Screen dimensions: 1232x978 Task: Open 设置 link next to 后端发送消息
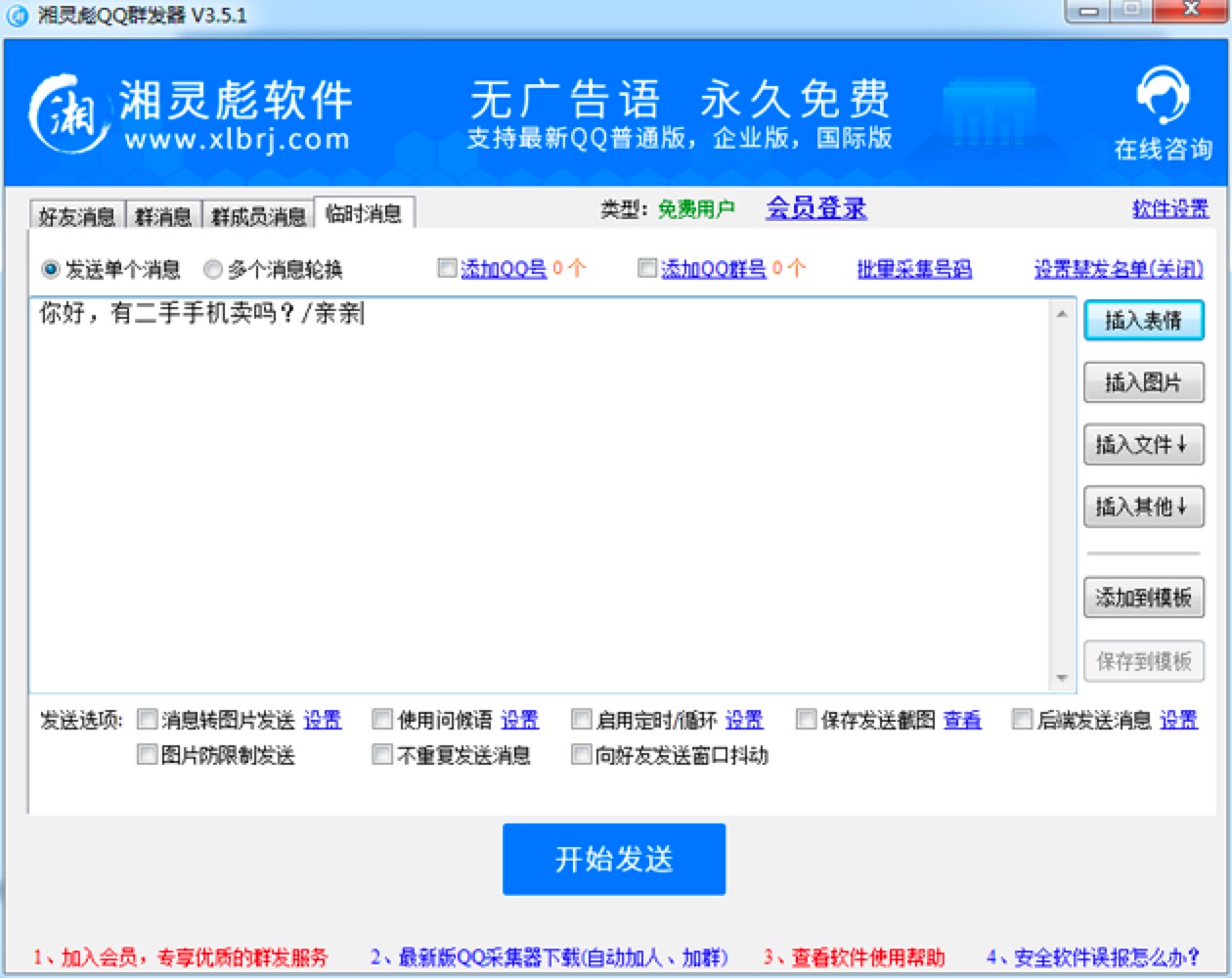tap(1178, 721)
